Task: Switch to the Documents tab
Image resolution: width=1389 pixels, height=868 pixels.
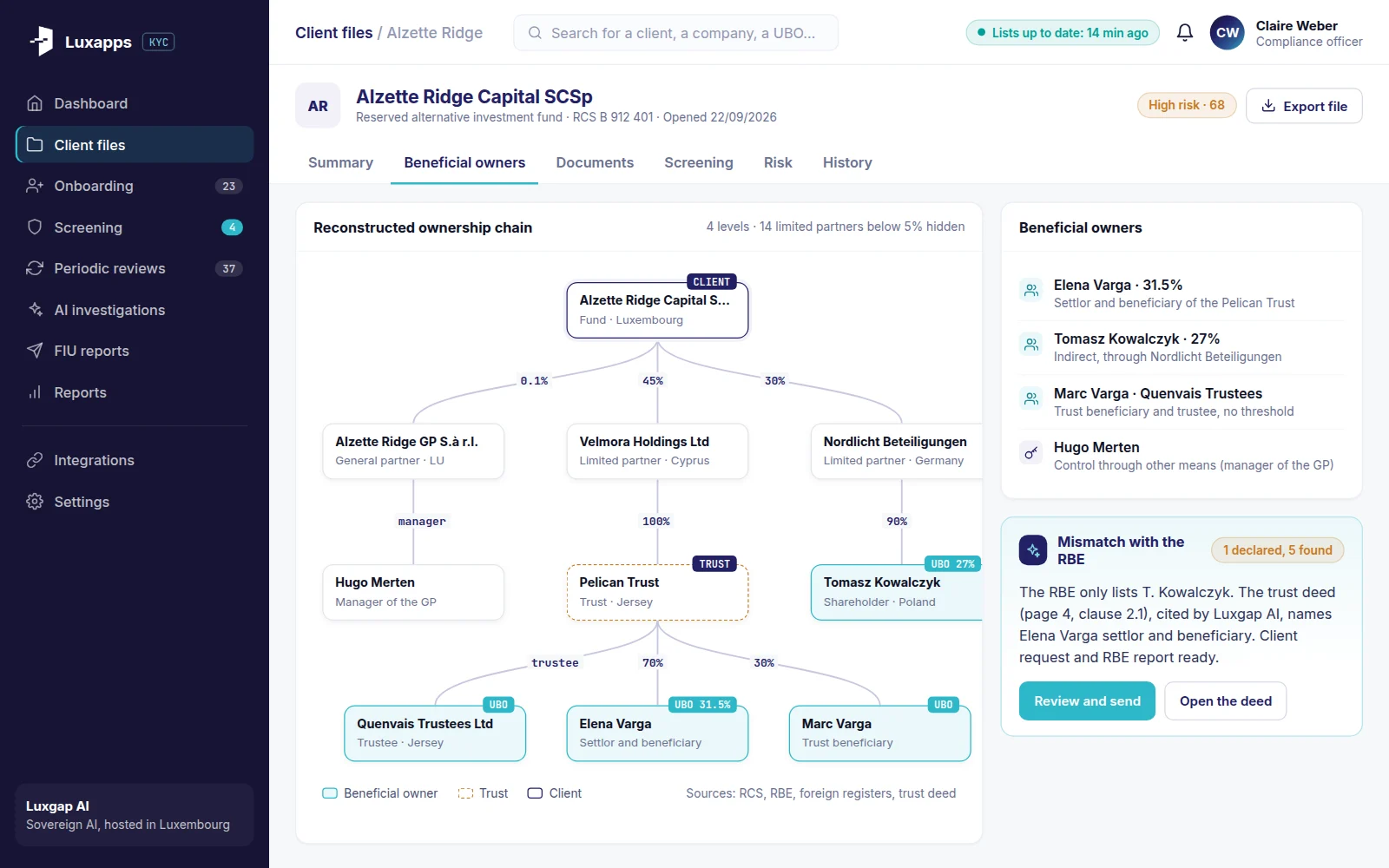Action: click(x=595, y=162)
